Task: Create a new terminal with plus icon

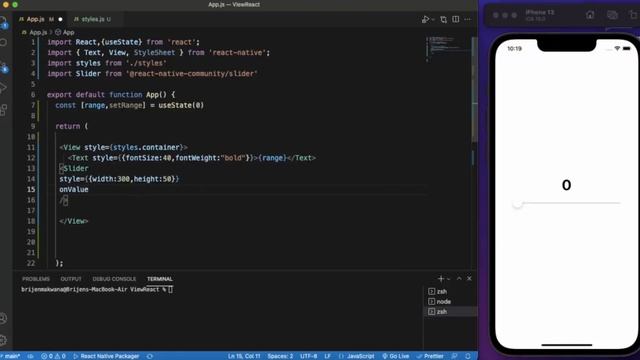Action: pyautogui.click(x=441, y=279)
